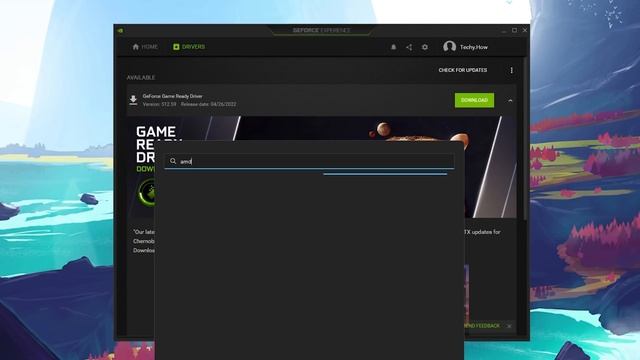Click the green Download button
Screen dimensions: 640x360
coord(474,100)
